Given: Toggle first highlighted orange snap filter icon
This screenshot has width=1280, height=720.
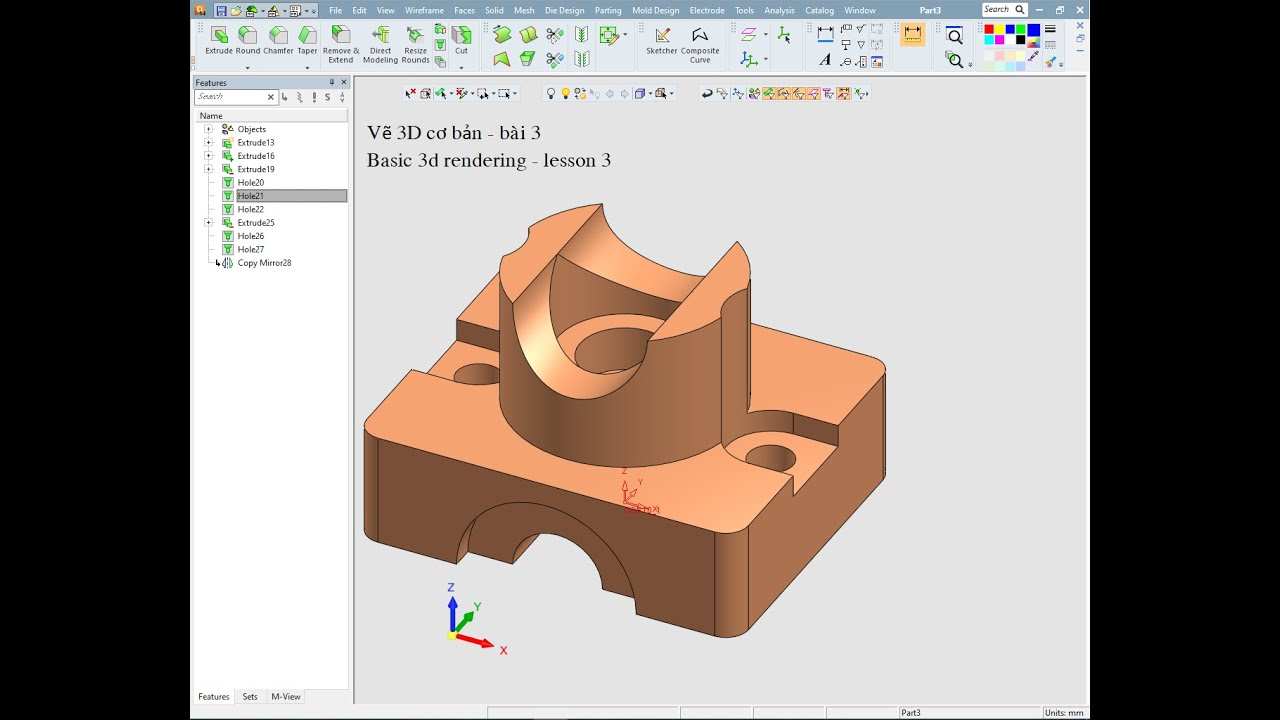Looking at the screenshot, I should tap(768, 94).
